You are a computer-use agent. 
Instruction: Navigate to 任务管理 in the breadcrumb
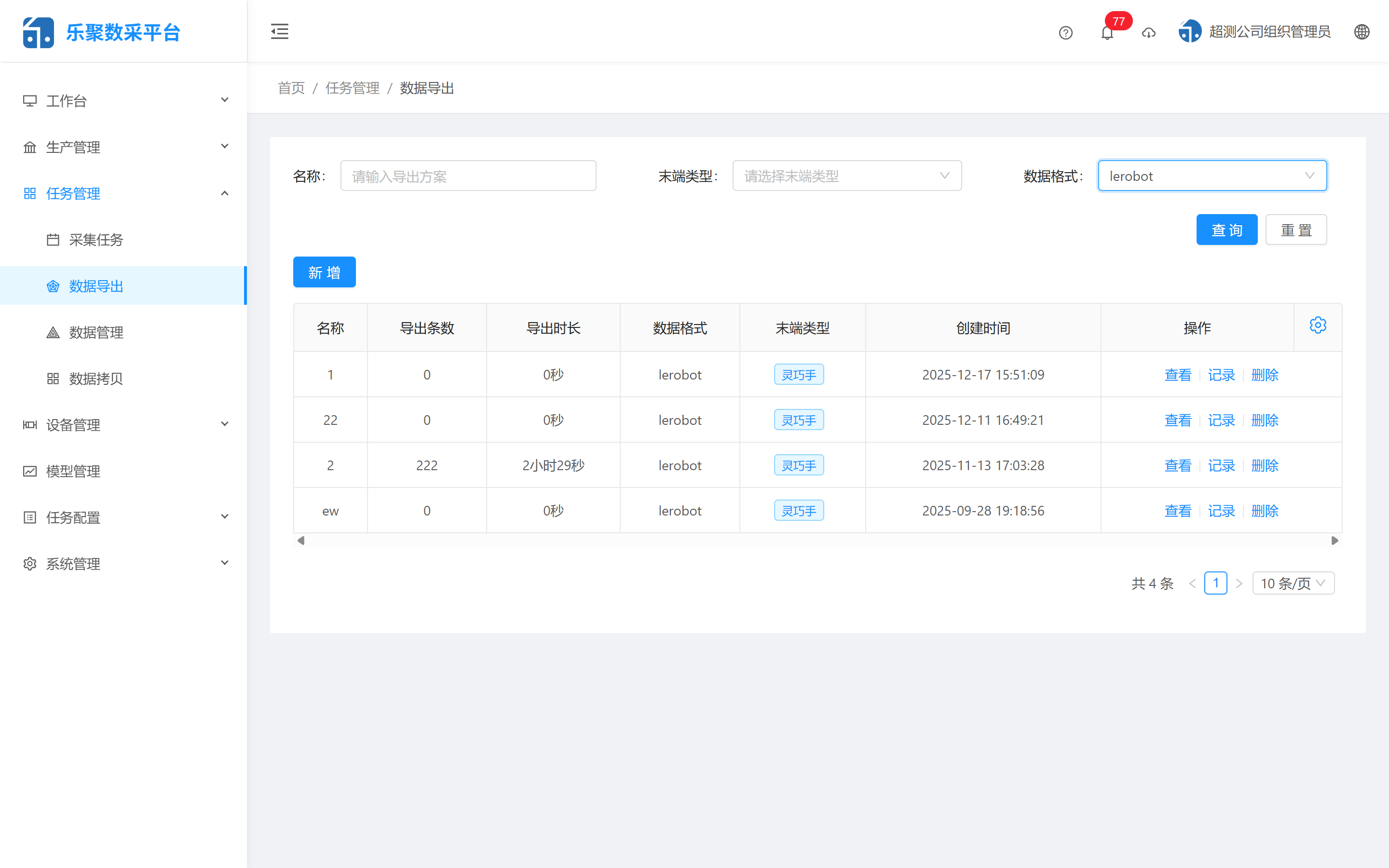pyautogui.click(x=352, y=88)
